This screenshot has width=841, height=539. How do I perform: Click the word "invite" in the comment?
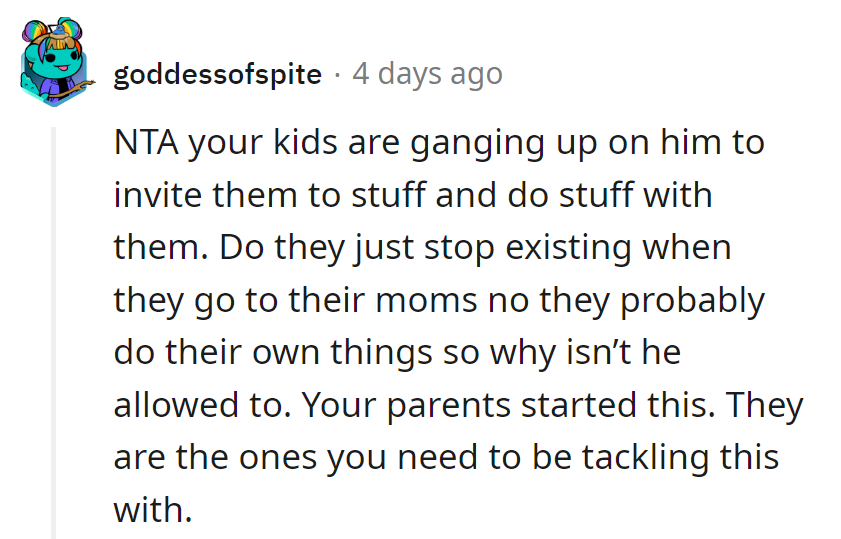pyautogui.click(x=153, y=194)
